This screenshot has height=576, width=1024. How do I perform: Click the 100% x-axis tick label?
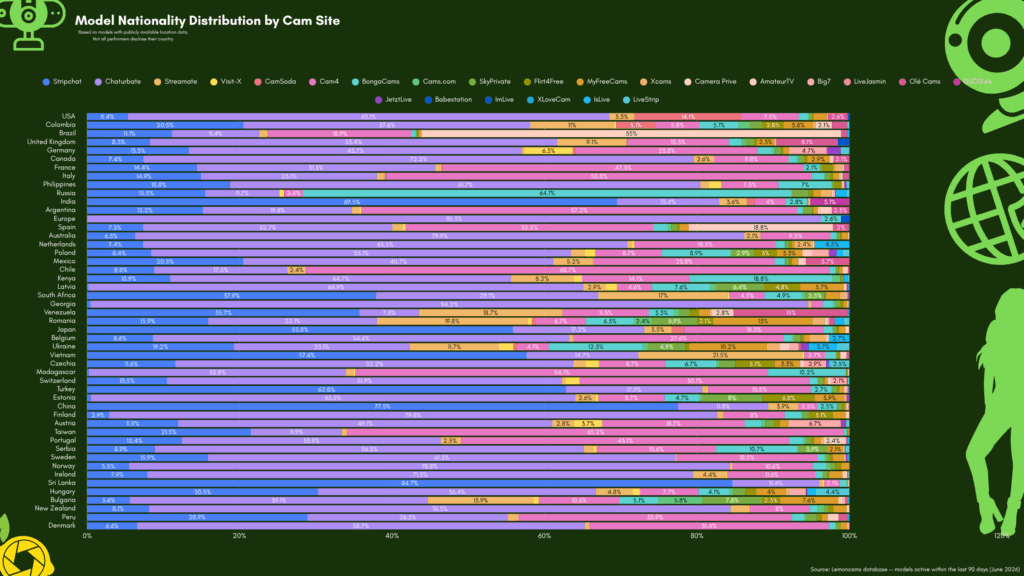(849, 536)
